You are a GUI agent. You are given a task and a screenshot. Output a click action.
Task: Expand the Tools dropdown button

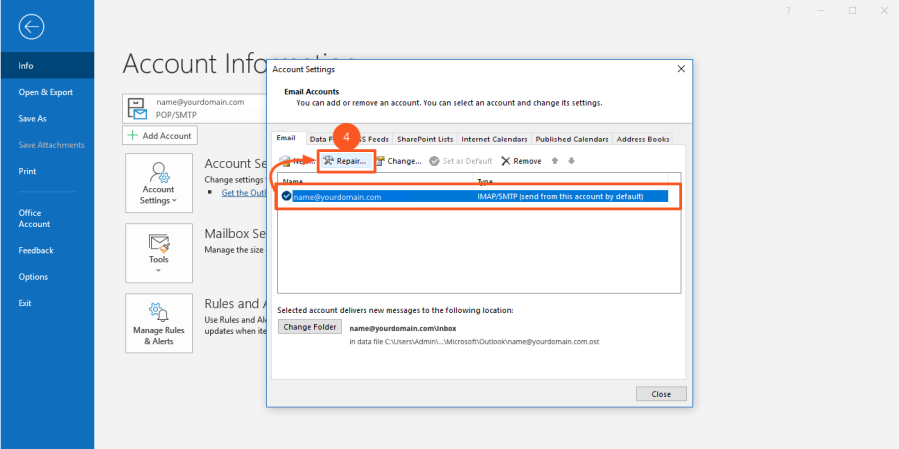158,252
